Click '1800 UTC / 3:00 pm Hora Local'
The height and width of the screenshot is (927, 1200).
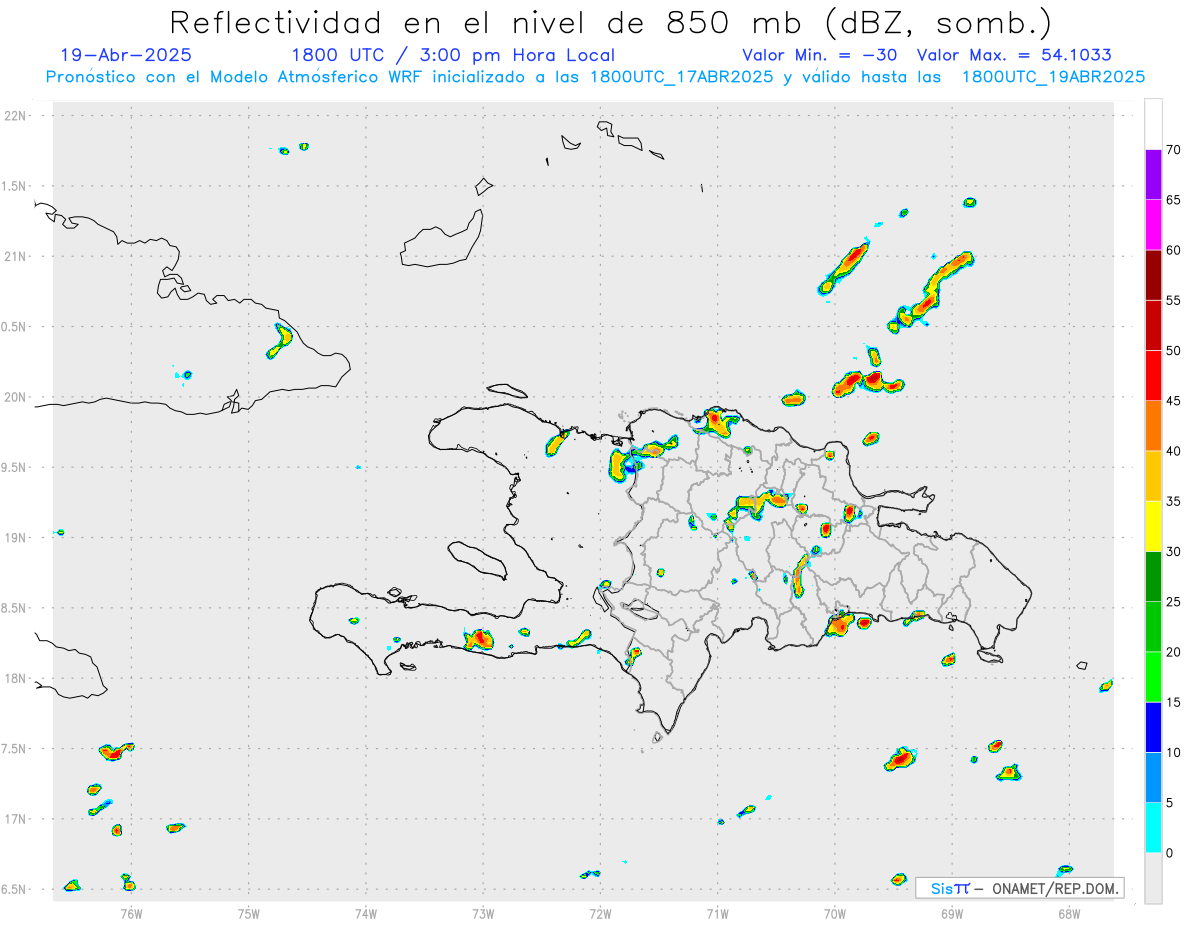click(453, 56)
